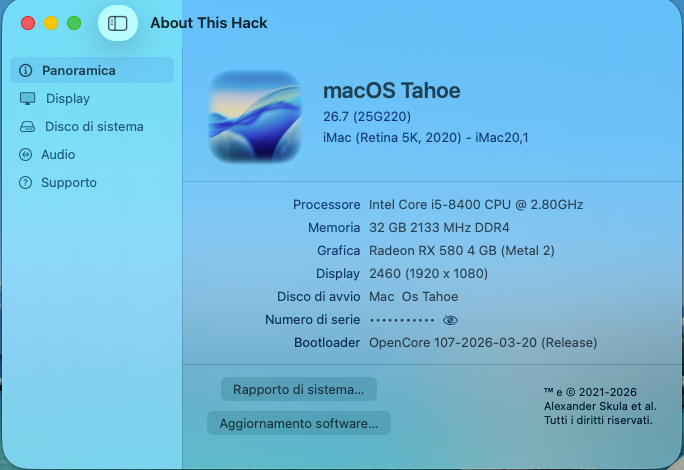Click the Disco di avvio label
The image size is (684, 470).
tap(318, 297)
